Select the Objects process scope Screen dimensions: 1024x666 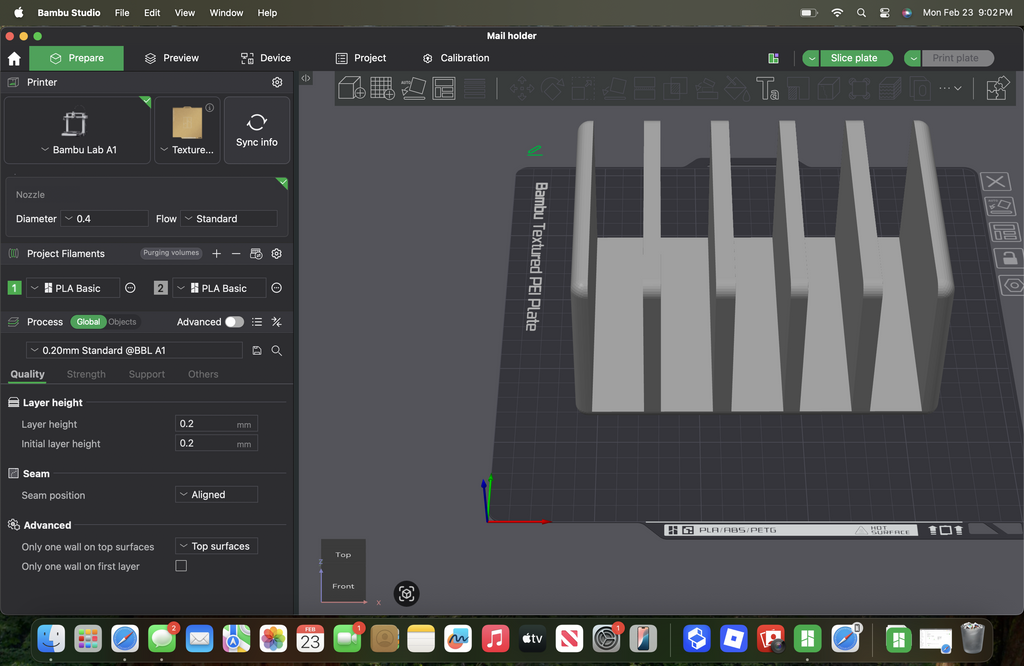[x=122, y=322]
